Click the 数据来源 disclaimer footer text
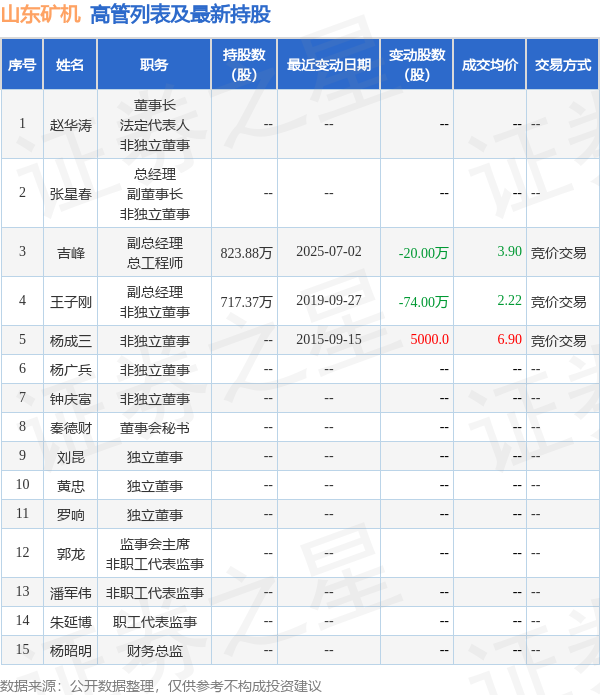Viewport: 600px width, 695px height. (x=160, y=686)
